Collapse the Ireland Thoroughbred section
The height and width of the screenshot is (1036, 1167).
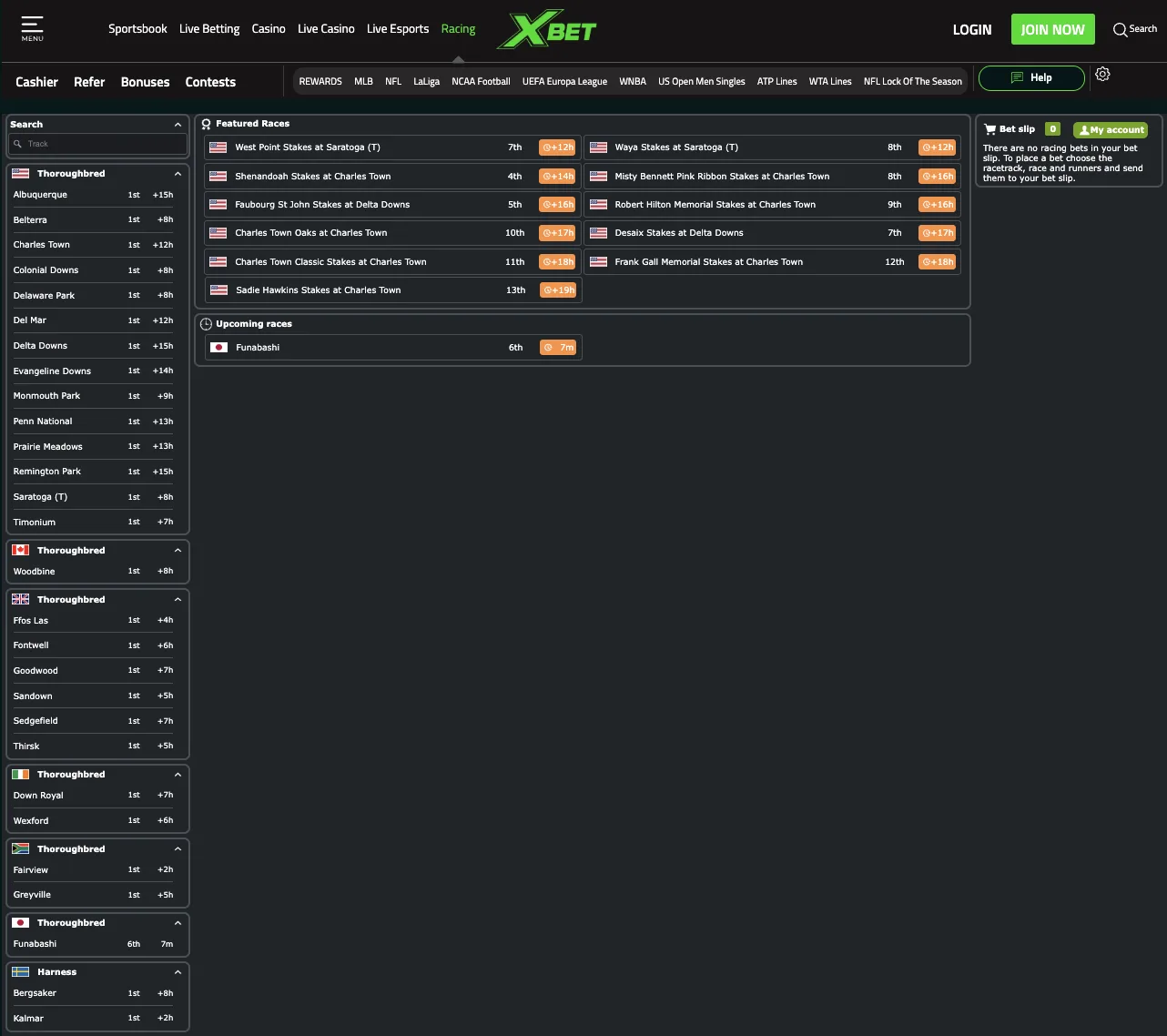click(x=178, y=775)
